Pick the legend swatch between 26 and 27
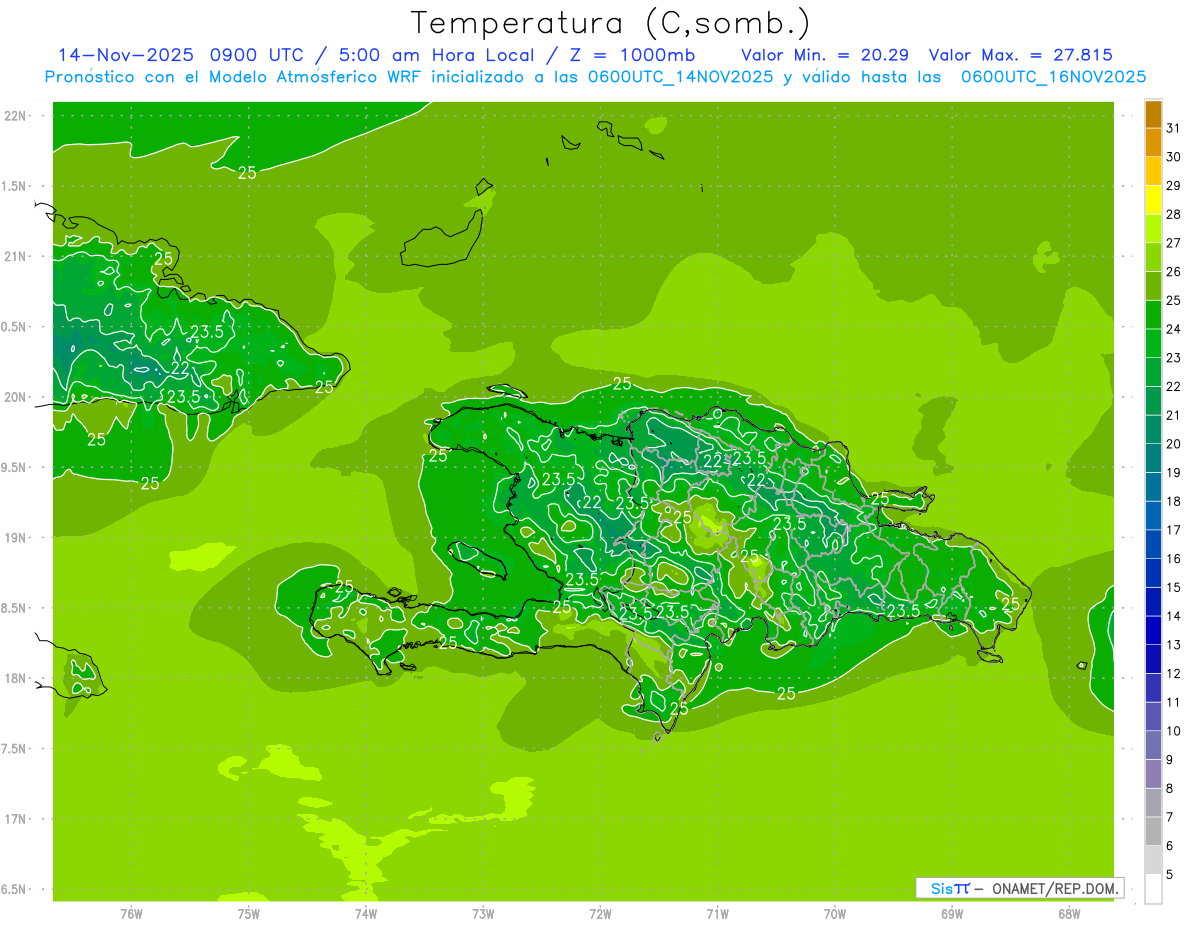The width and height of the screenshot is (1200, 927). pos(1153,257)
